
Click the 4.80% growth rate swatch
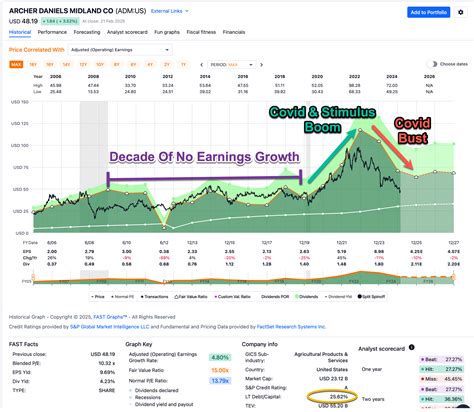[220, 358]
